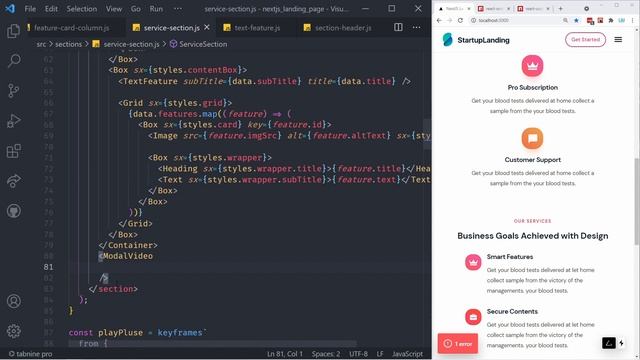Click 'sections' in the breadcrumb
The height and width of the screenshot is (360, 640).
(68, 44)
